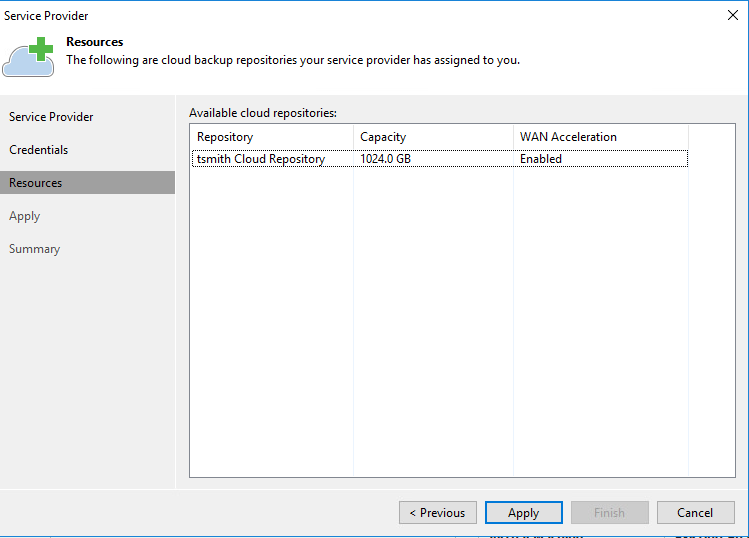Screen dimensions: 749x538
Task: Click the green plus cloud icon
Action: 28,56
